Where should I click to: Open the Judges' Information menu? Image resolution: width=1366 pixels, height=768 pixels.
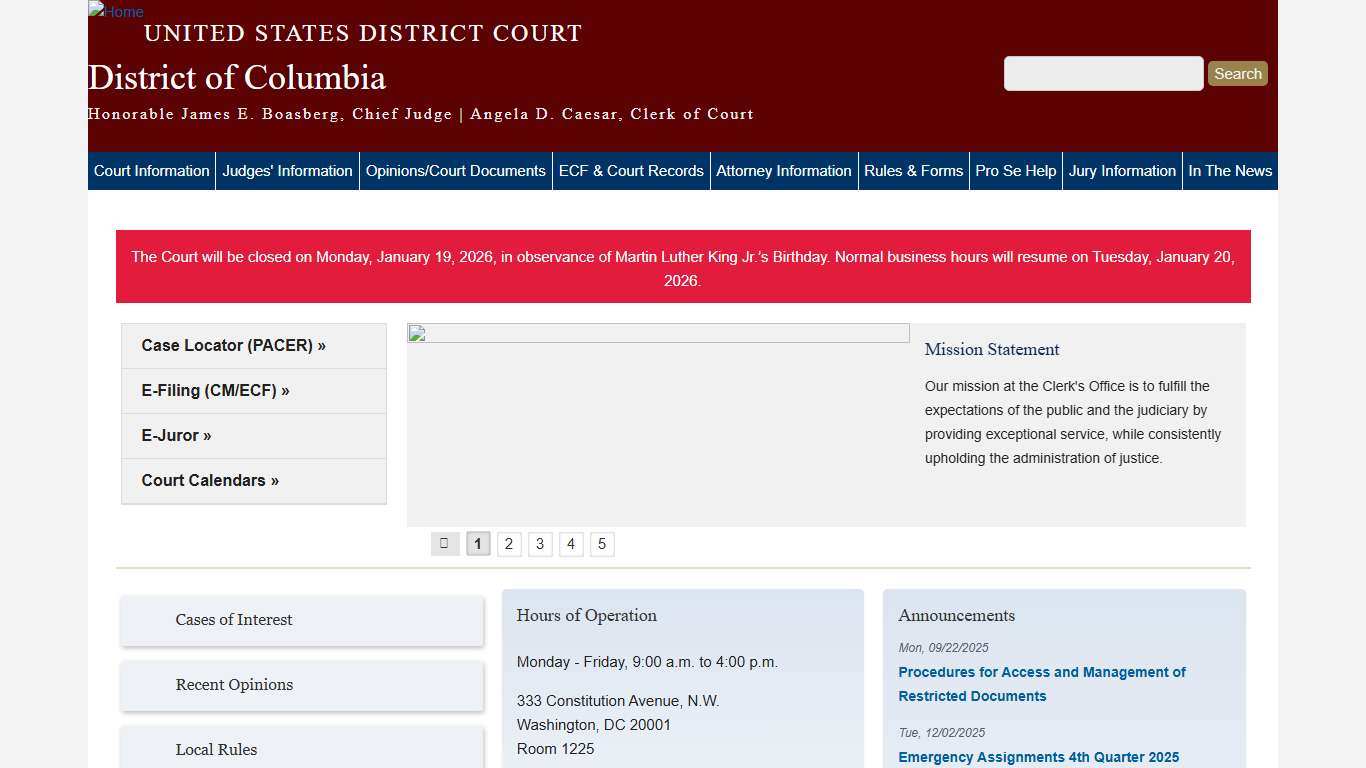tap(287, 170)
